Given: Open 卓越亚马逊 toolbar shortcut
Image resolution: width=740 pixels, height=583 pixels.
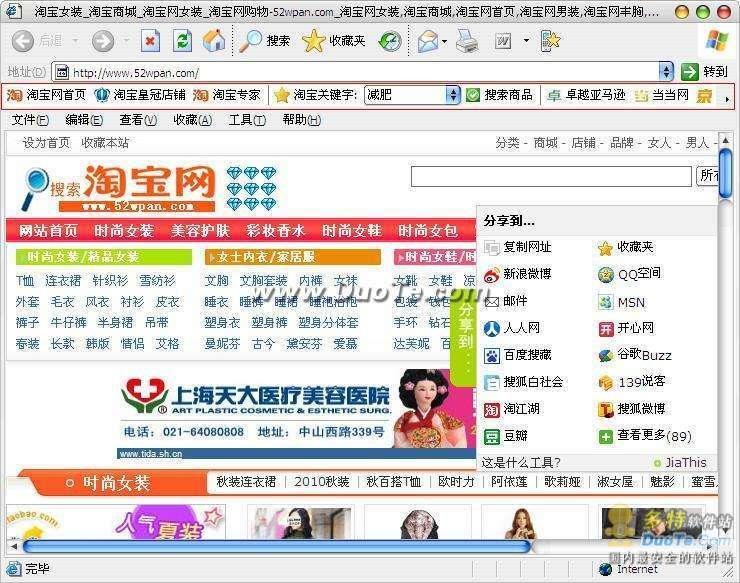Looking at the screenshot, I should 586,95.
